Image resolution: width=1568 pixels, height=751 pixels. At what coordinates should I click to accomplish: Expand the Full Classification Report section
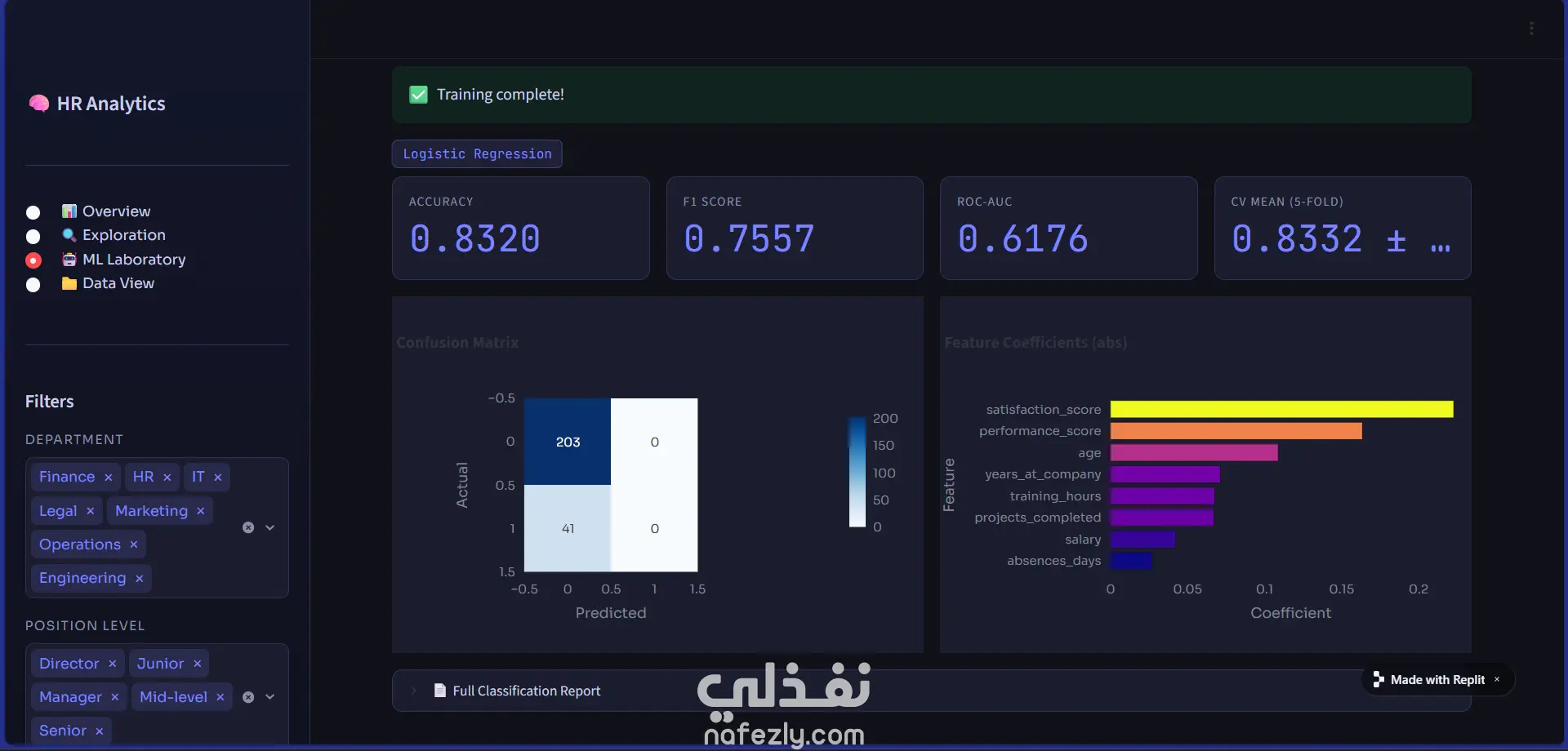pyautogui.click(x=931, y=691)
